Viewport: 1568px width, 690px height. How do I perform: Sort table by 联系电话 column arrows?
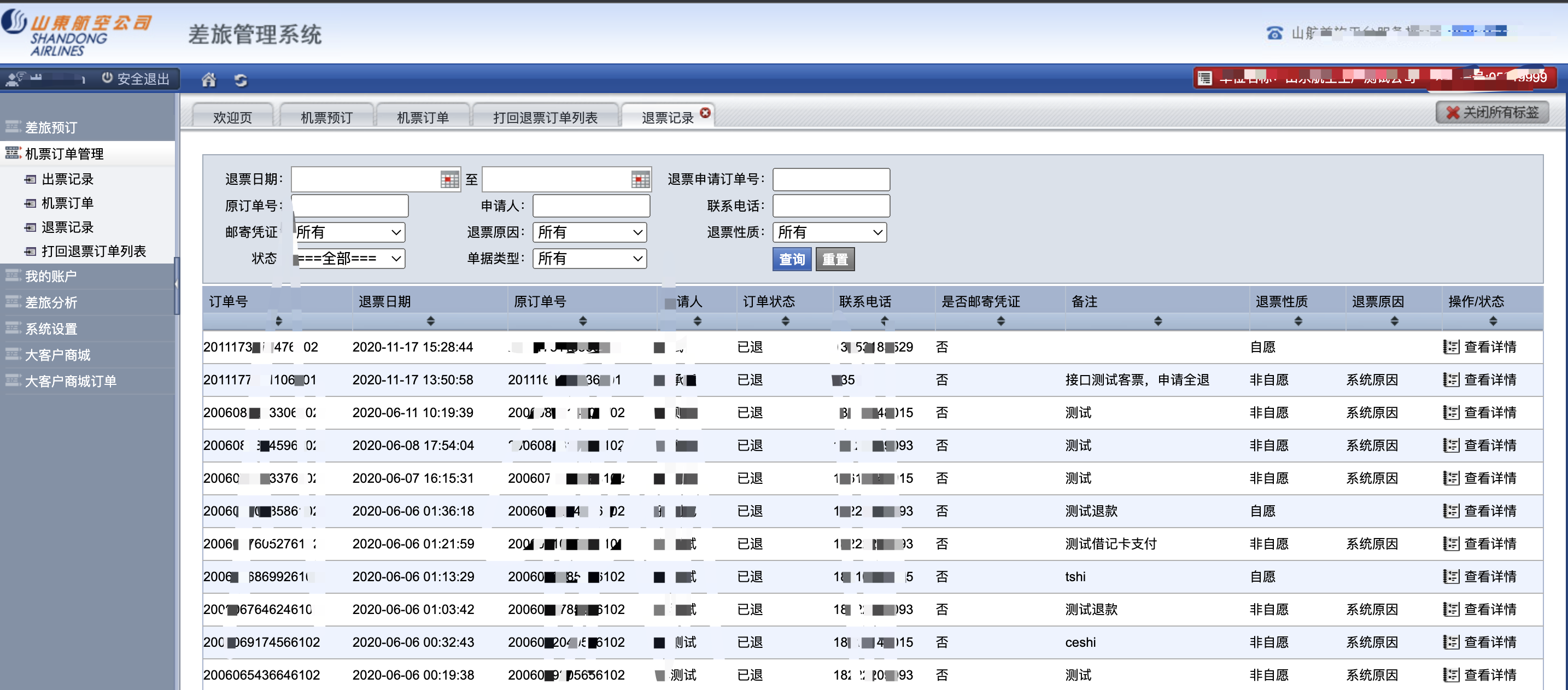(884, 320)
